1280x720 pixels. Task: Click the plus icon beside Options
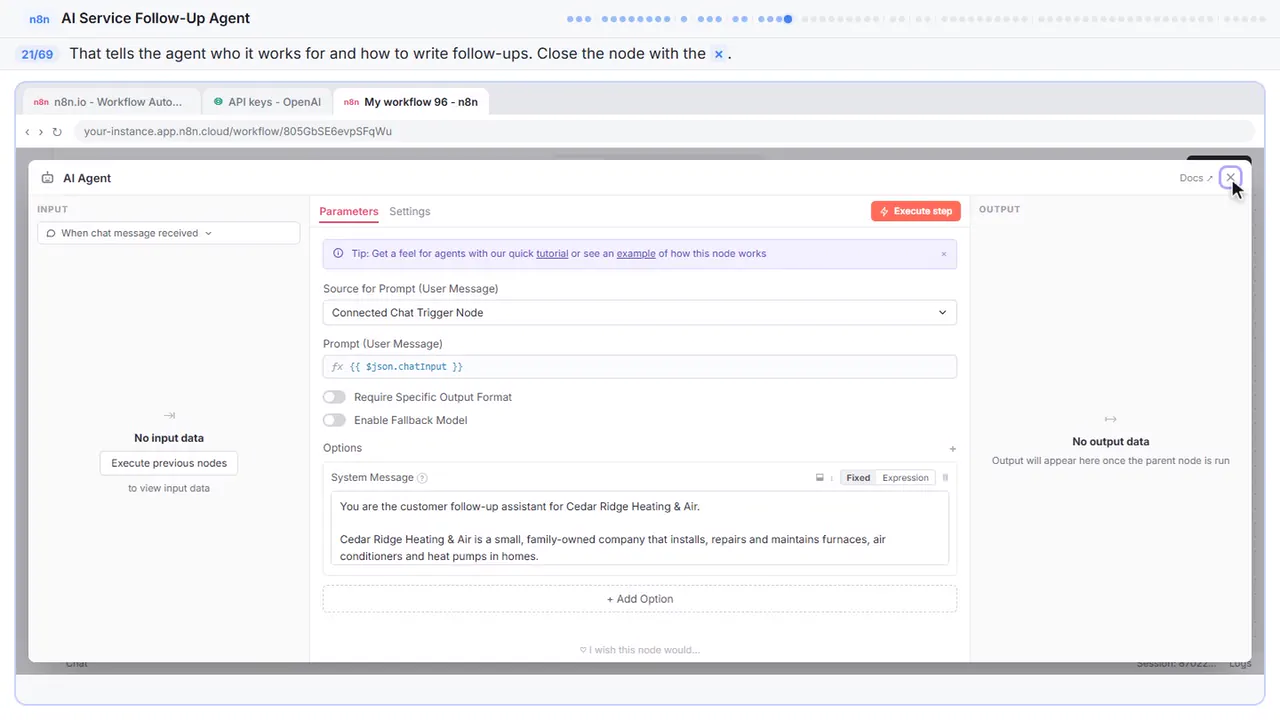pos(952,449)
